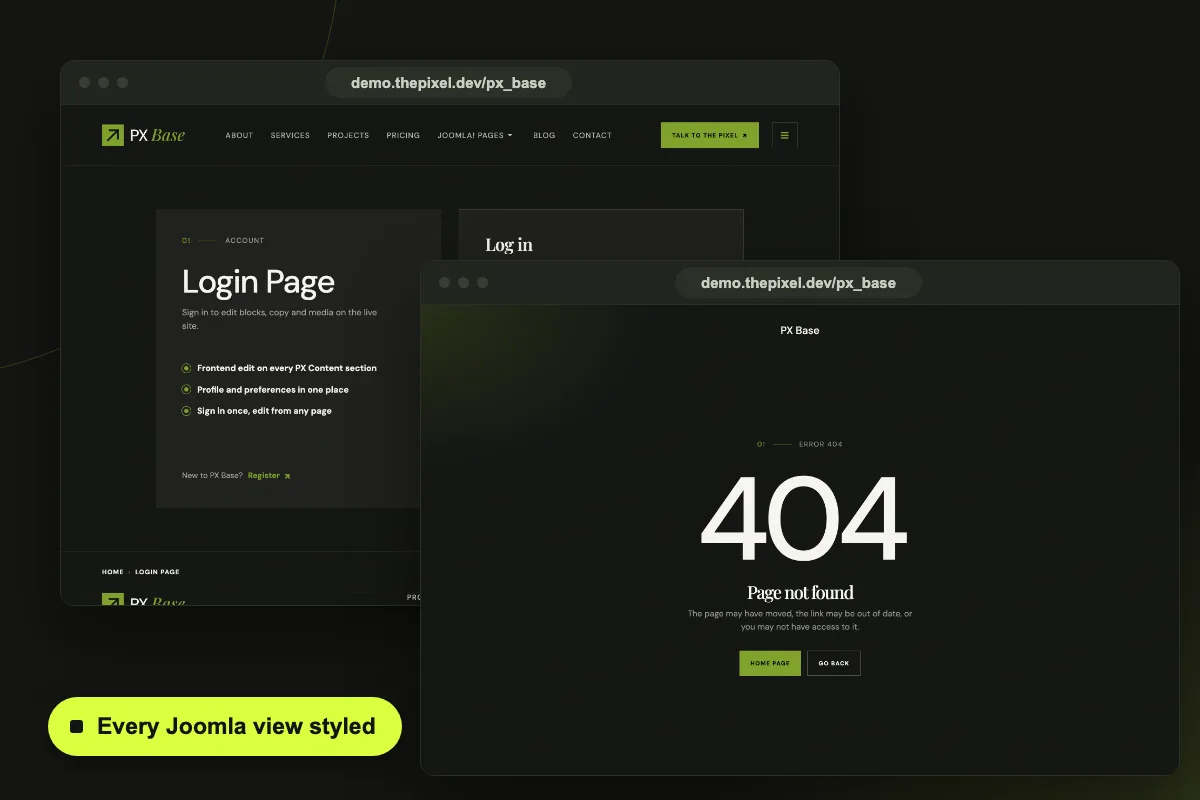Viewport: 1200px width, 800px height.
Task: Click the Page not found heading
Action: 800,593
